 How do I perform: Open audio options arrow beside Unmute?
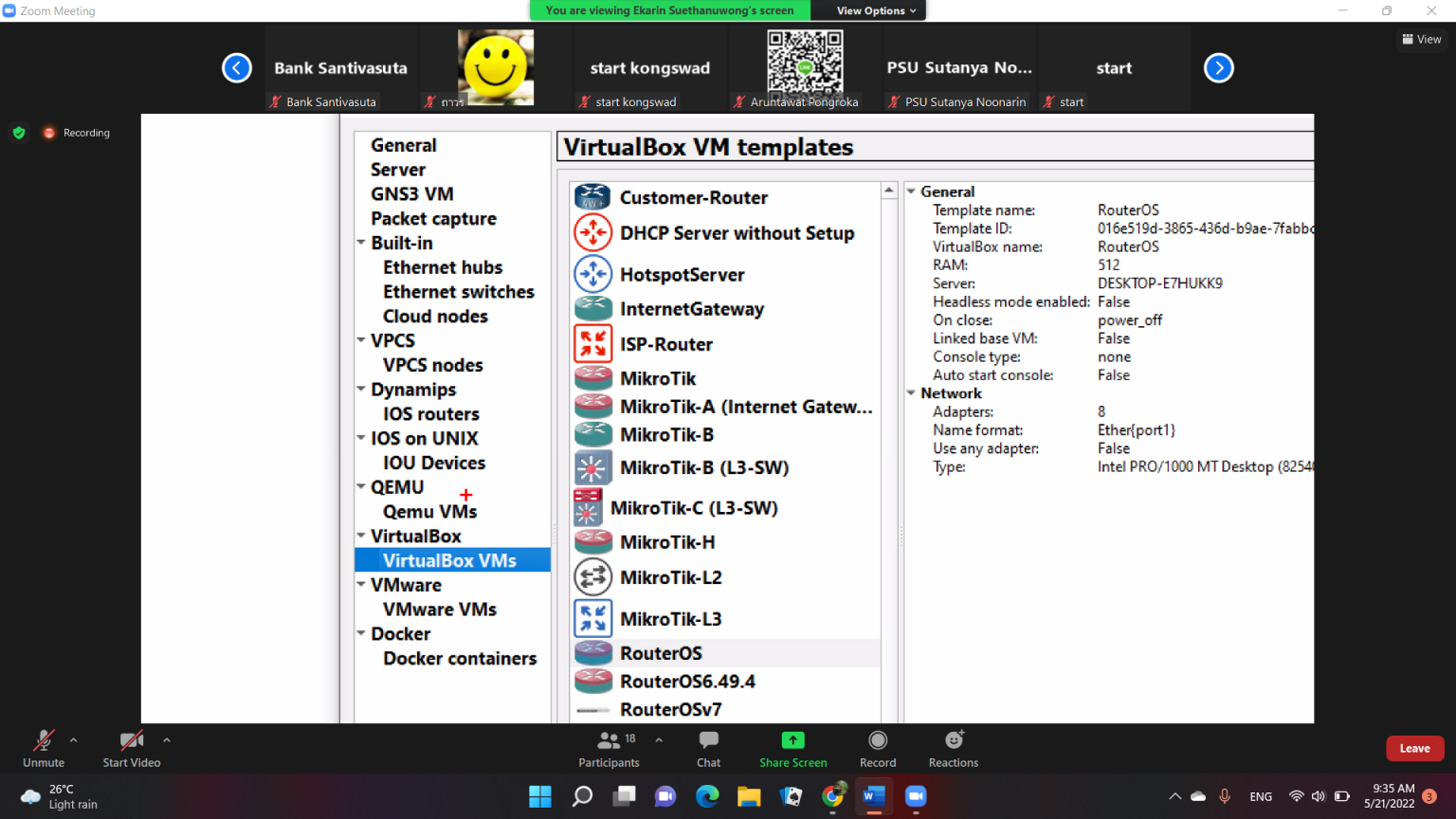[x=74, y=740]
